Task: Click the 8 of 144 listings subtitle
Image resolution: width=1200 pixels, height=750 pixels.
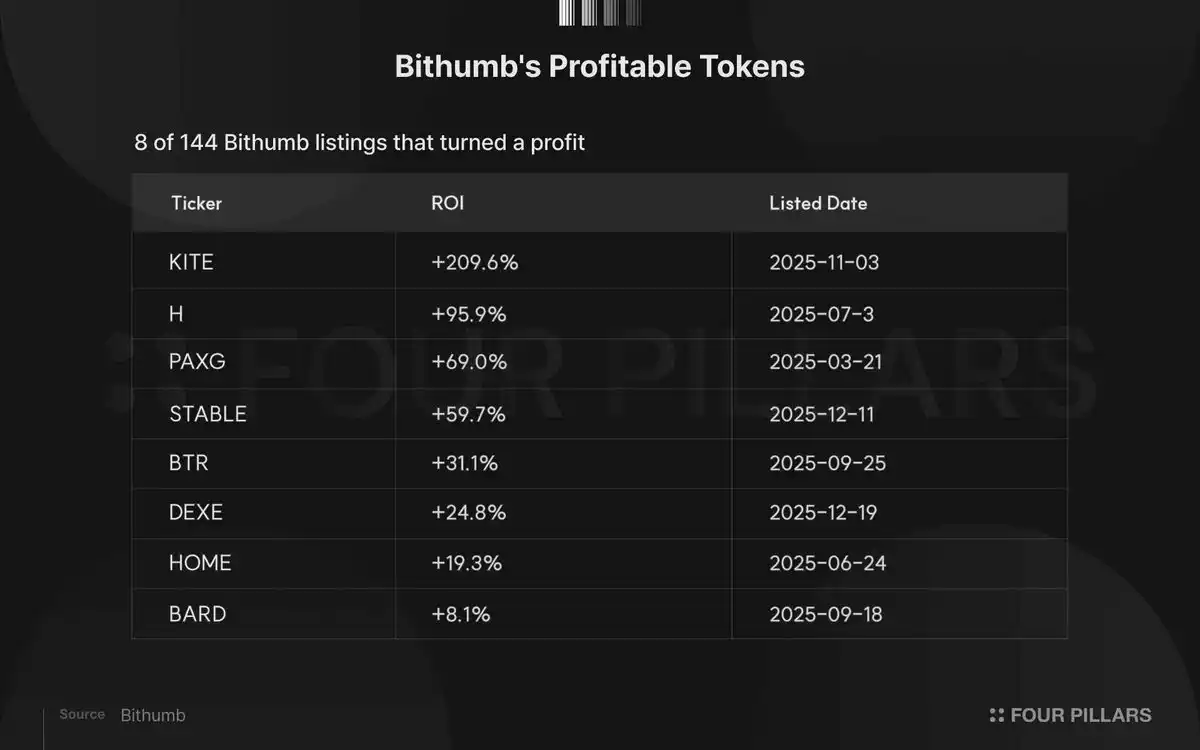Action: (359, 142)
